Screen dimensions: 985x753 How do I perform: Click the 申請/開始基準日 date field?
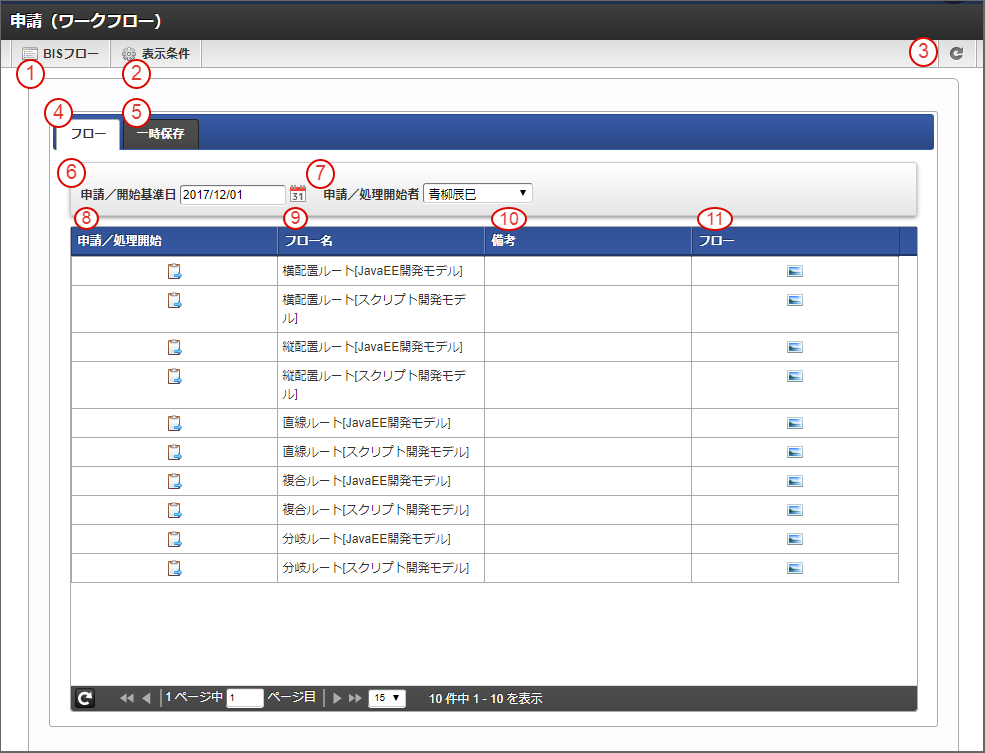point(233,195)
